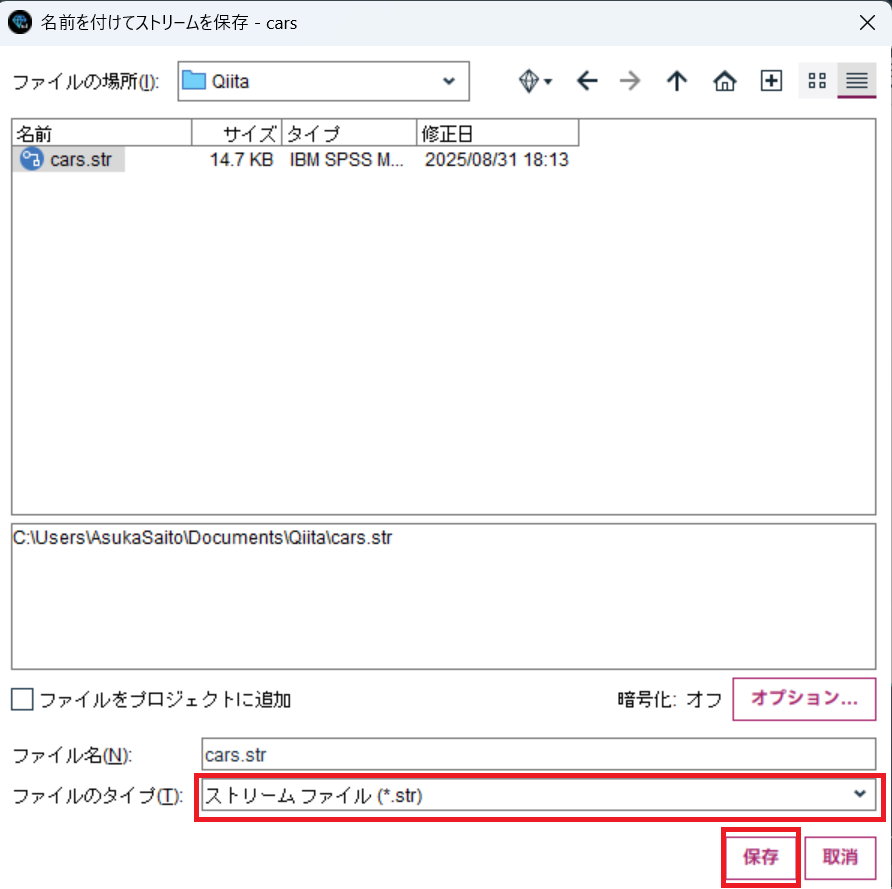This screenshot has height=889, width=892.
Task: Click the 保存 save button
Action: [760, 857]
